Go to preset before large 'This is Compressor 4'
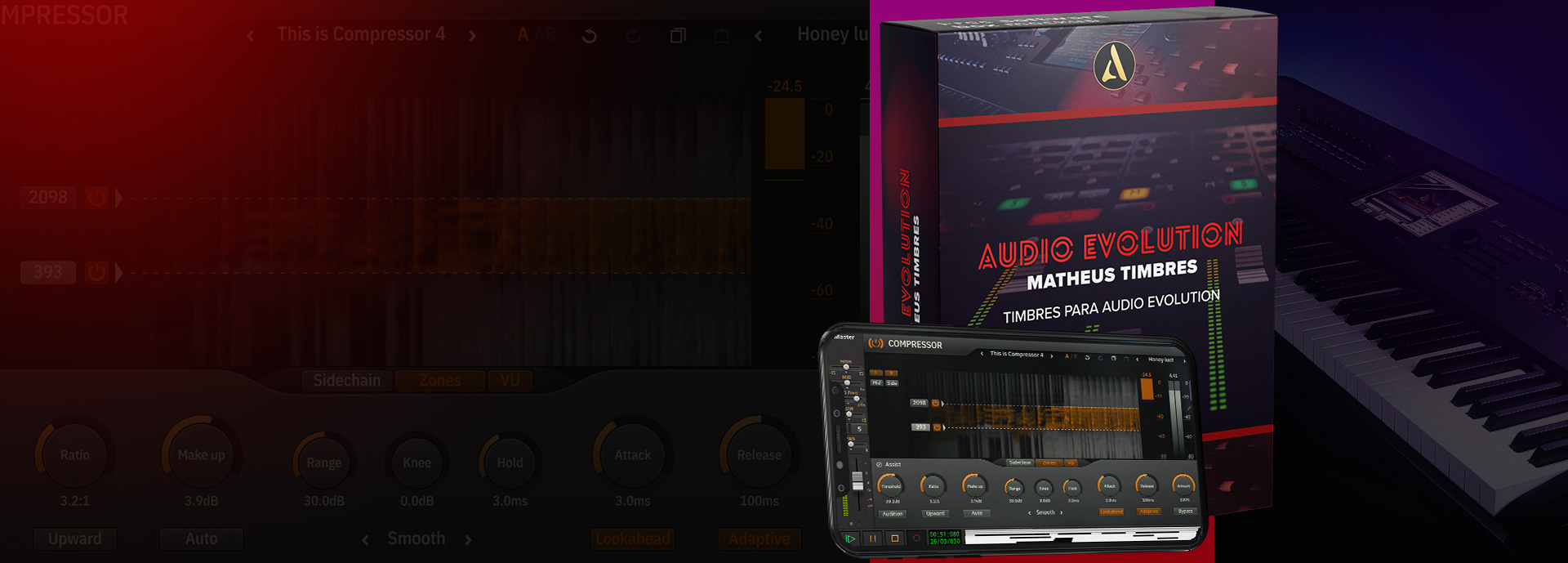Screen dimensions: 1568x563 [x=251, y=36]
